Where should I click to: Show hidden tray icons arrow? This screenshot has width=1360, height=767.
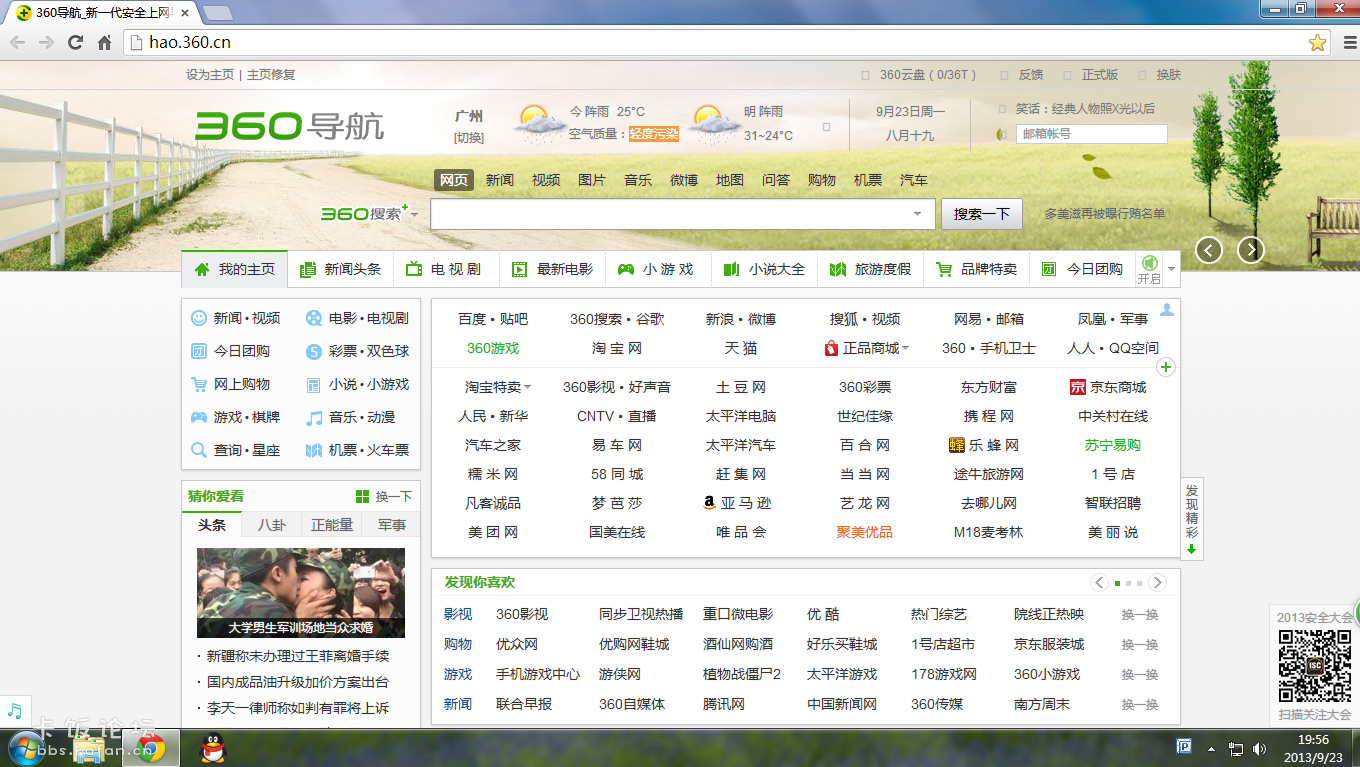click(1213, 748)
